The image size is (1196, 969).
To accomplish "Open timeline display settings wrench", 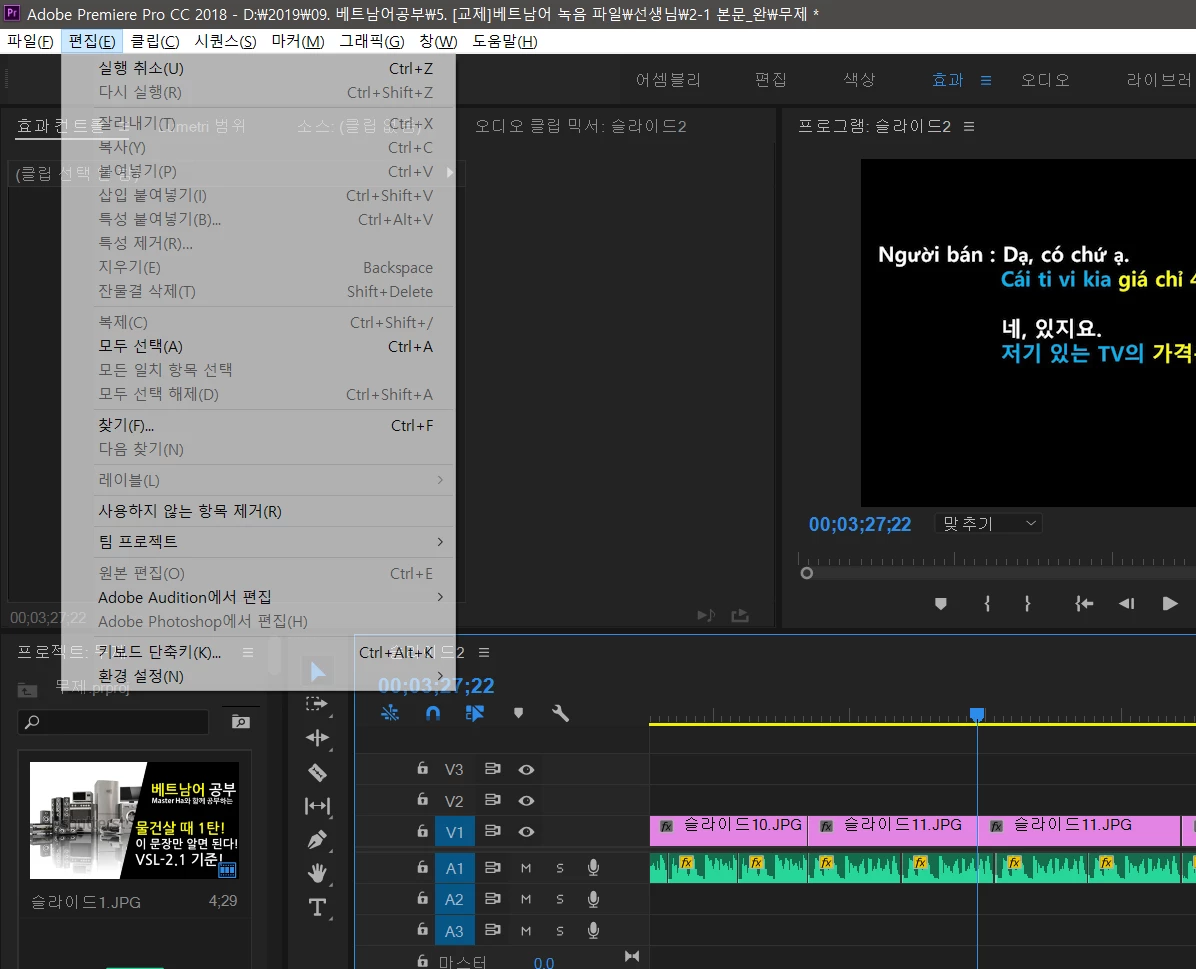I will pos(561,713).
